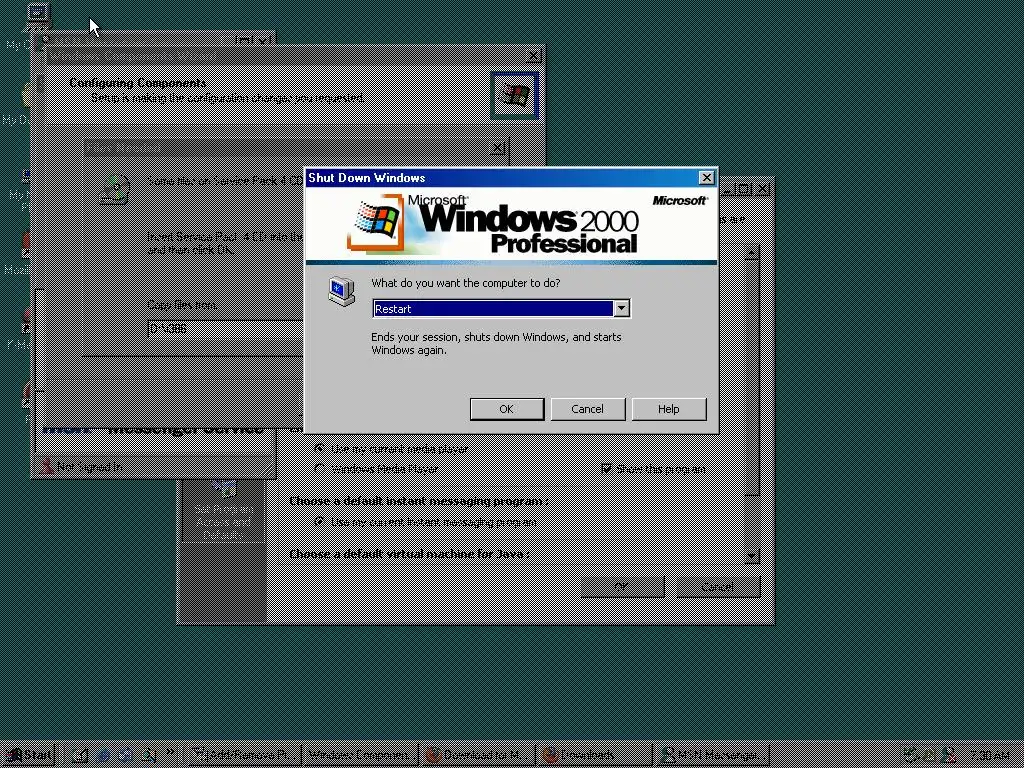
Task: Close the Files Needed dialog
Action: pyautogui.click(x=497, y=148)
